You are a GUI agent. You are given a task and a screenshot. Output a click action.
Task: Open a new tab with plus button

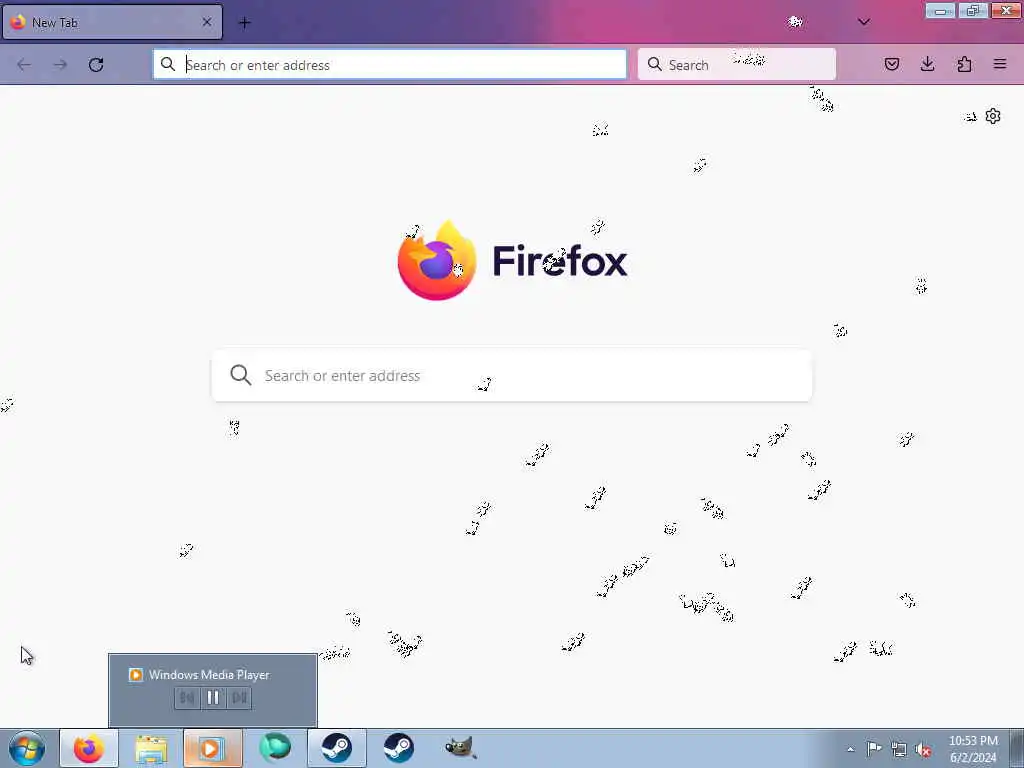244,23
